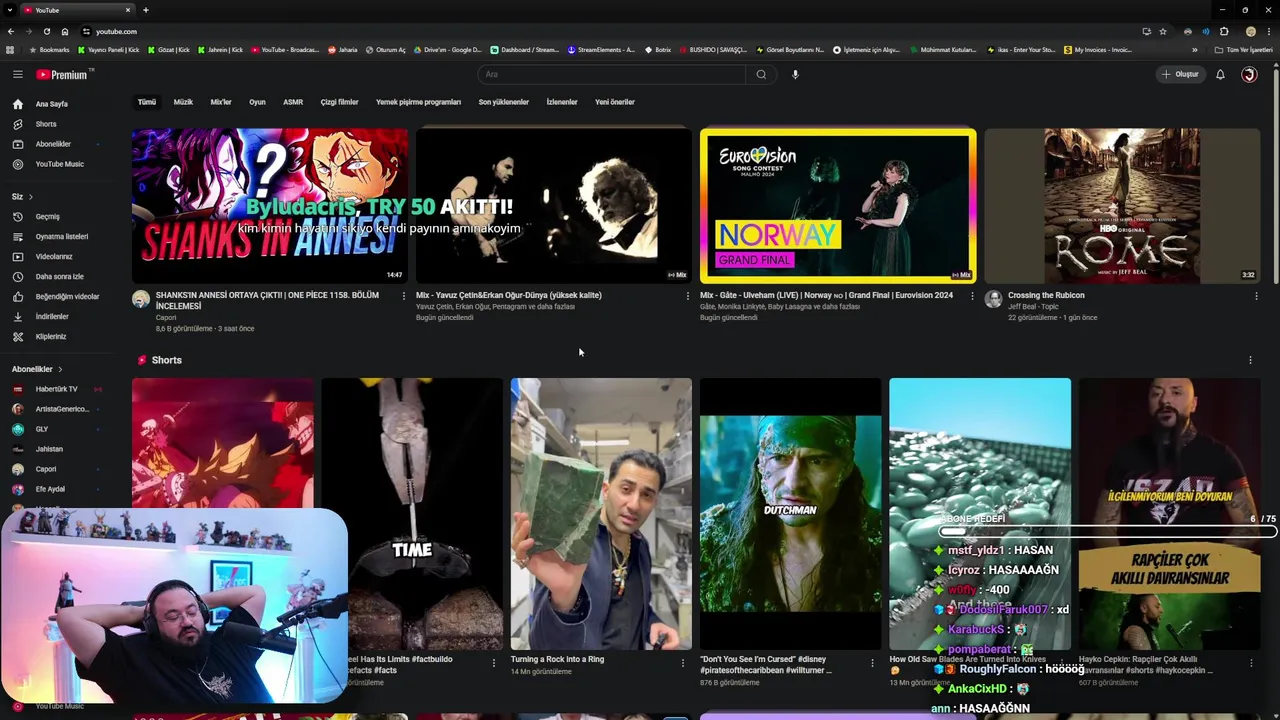1280x720 pixels.
Task: Select Yemek pişirme programları chip
Action: pyautogui.click(x=418, y=102)
